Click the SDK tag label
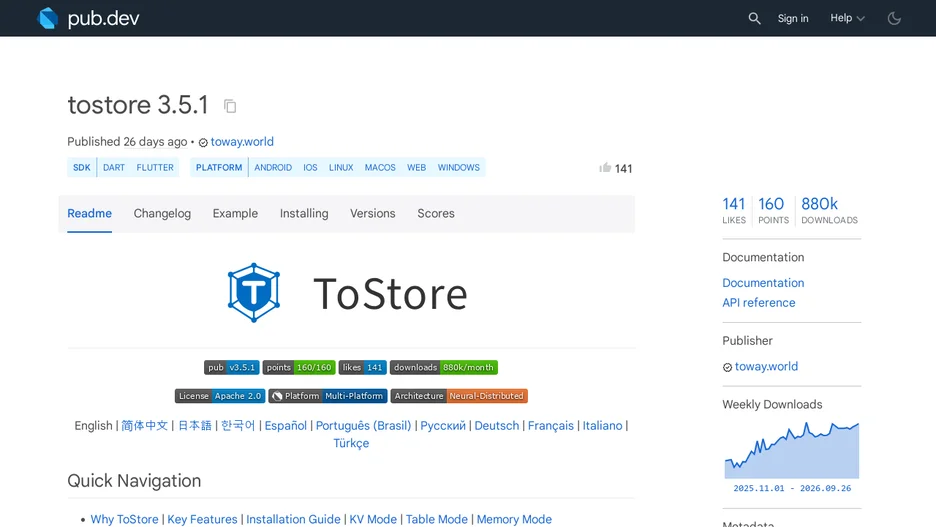 point(82,168)
